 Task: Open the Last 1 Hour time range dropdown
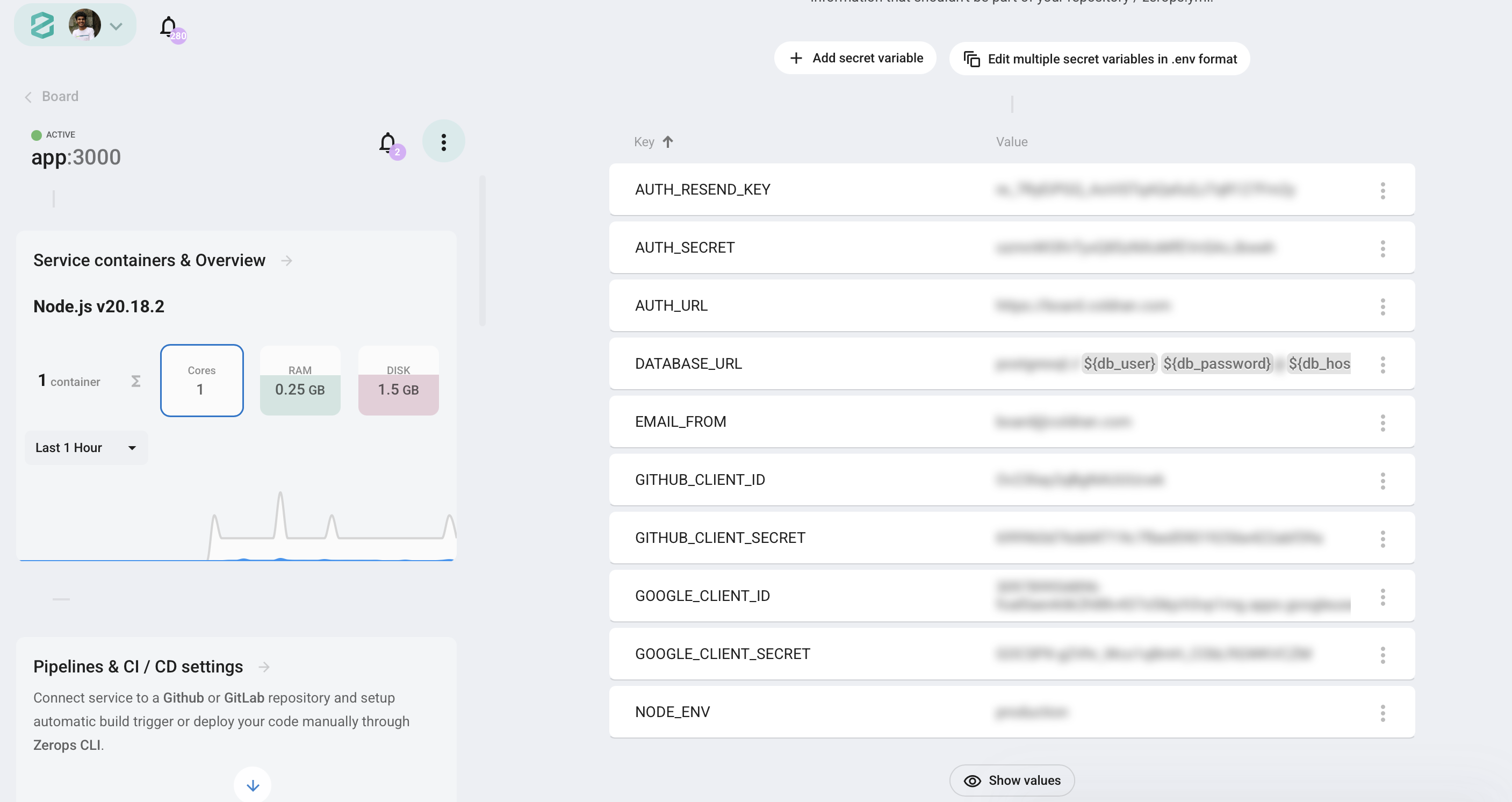pyautogui.click(x=85, y=448)
